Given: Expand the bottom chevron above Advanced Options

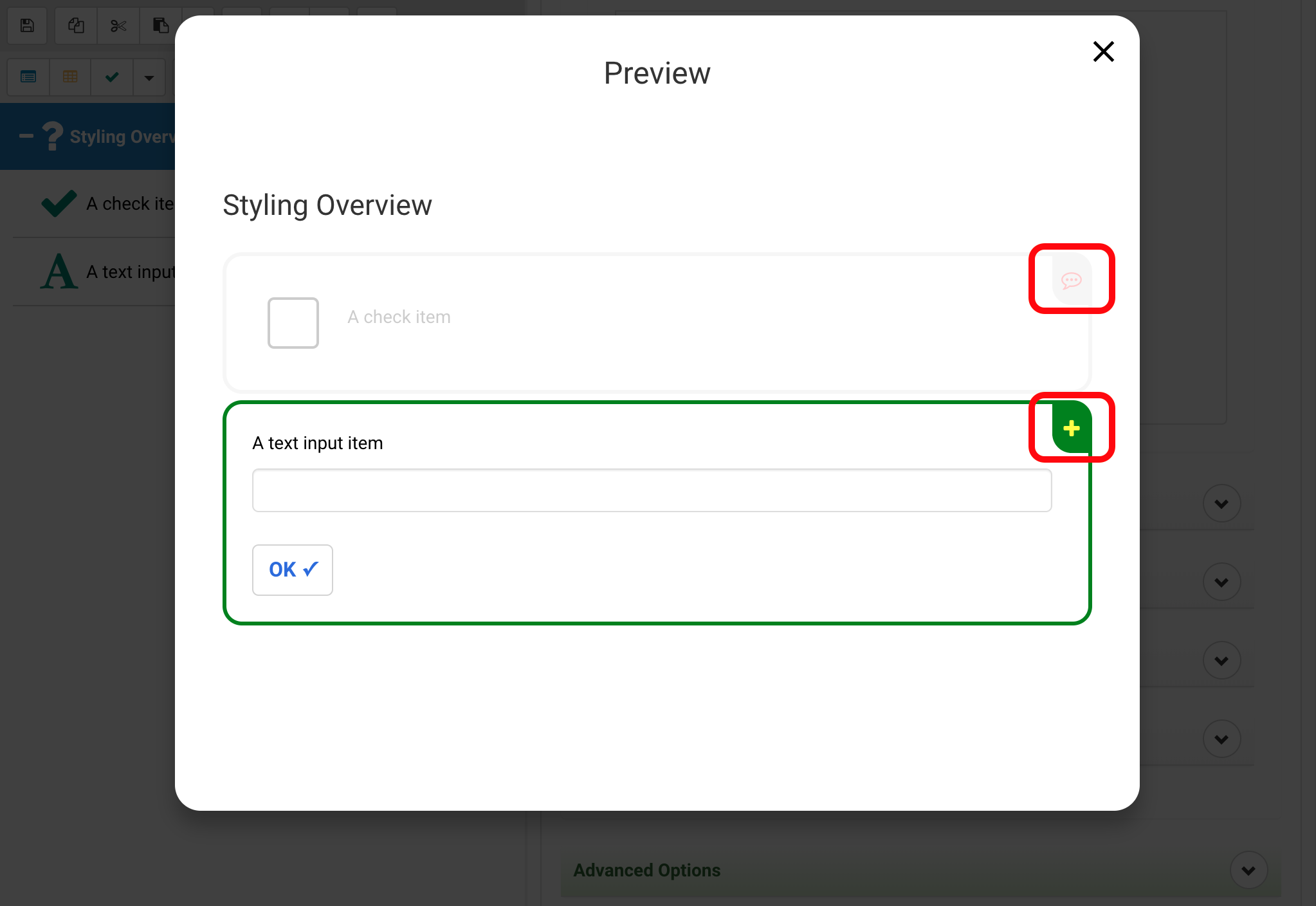Looking at the screenshot, I should click(1221, 739).
